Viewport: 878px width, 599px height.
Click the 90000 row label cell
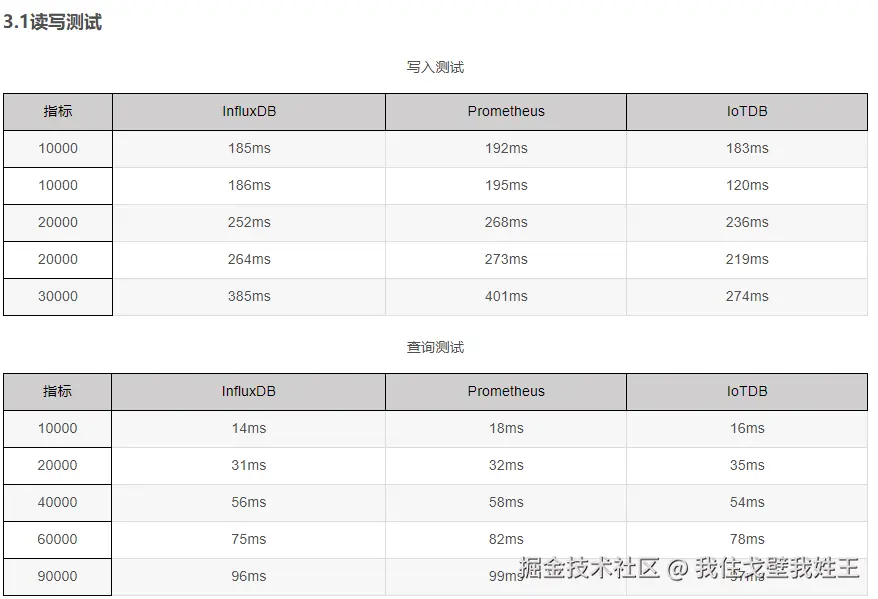(x=58, y=576)
